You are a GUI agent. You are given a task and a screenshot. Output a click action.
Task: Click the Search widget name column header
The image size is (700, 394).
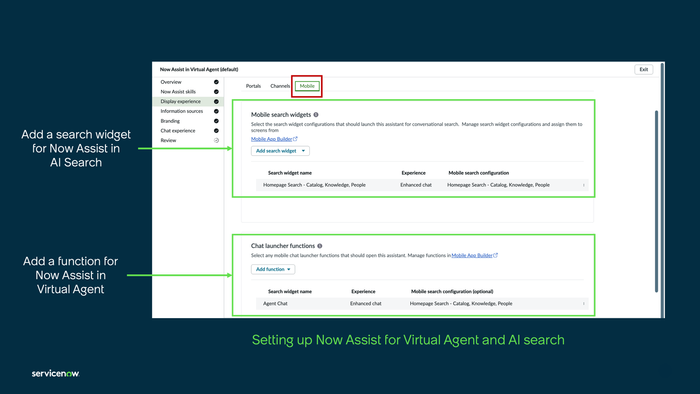click(x=290, y=173)
